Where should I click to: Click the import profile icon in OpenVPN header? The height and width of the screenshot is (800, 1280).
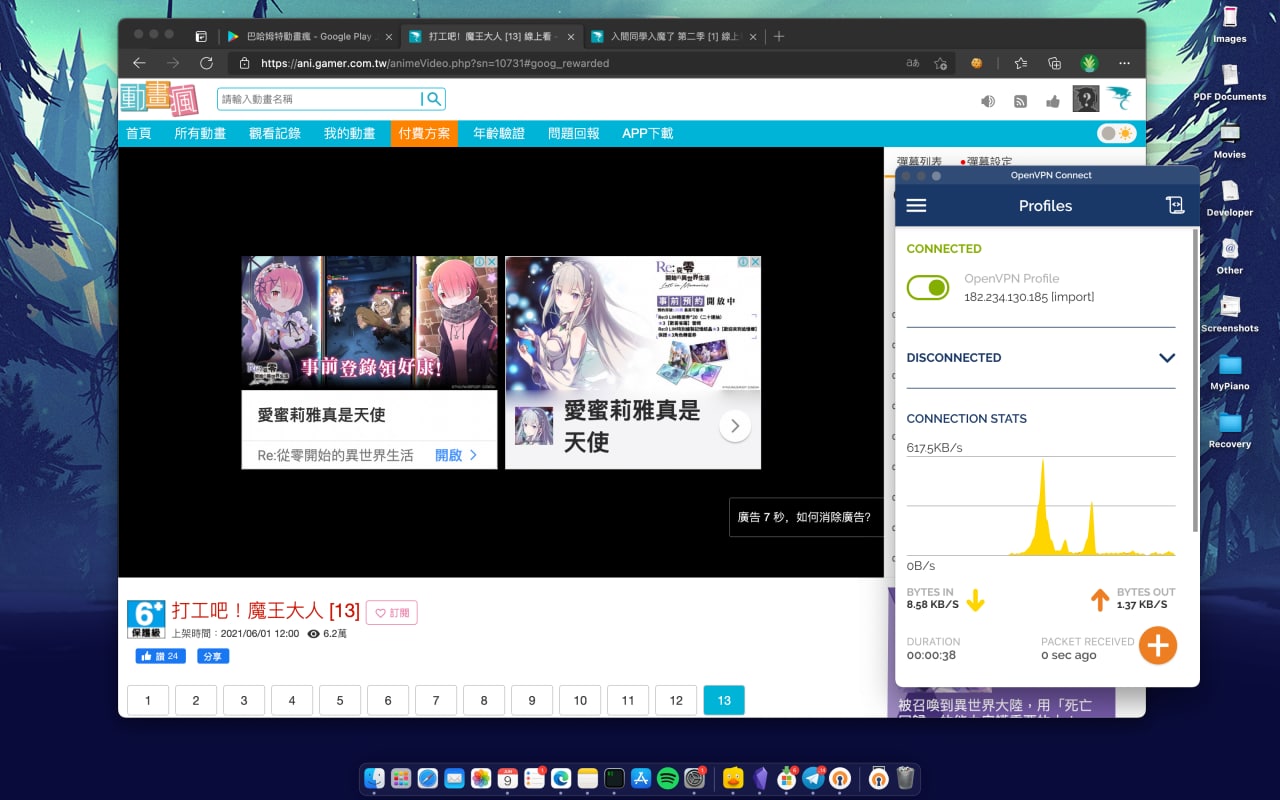[x=1175, y=205]
